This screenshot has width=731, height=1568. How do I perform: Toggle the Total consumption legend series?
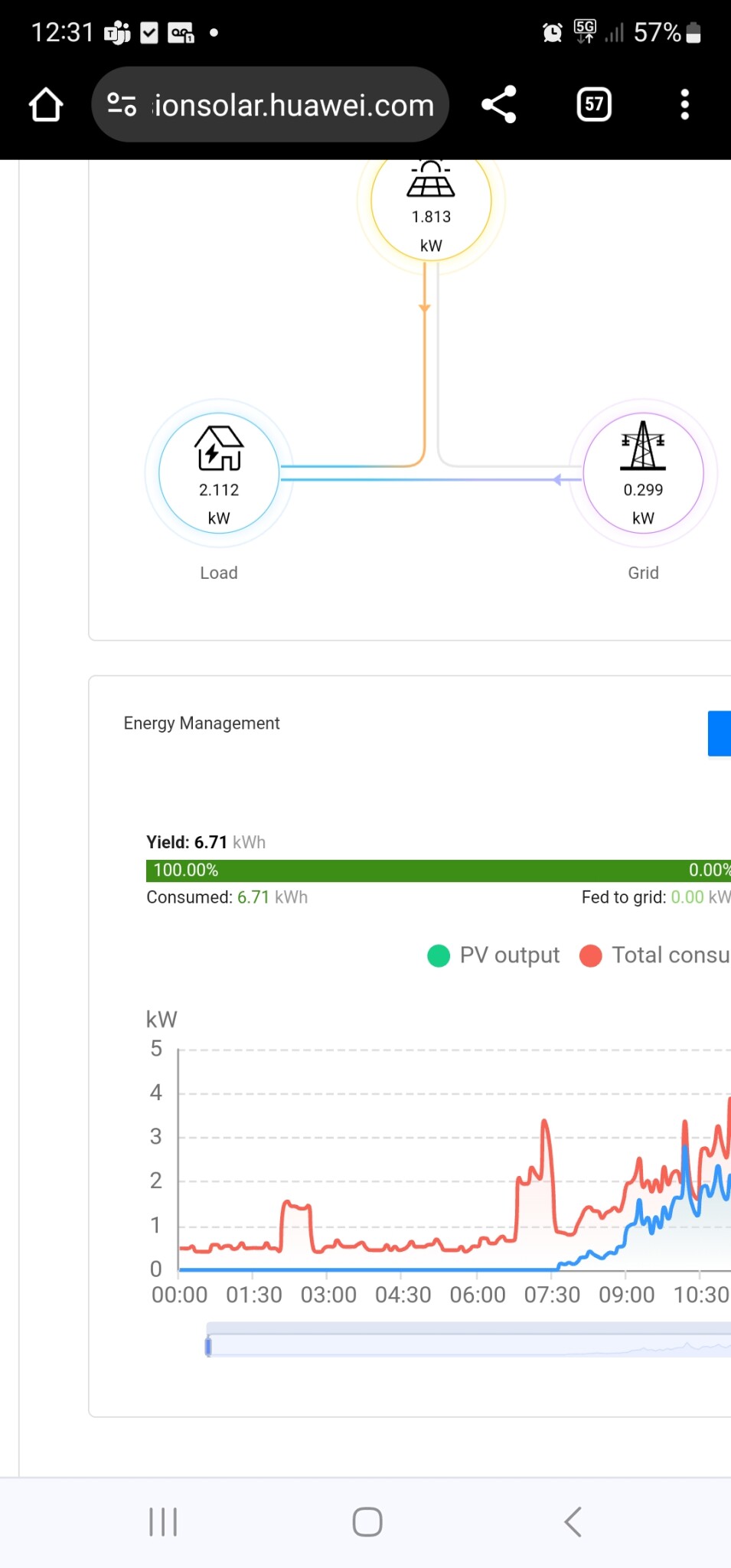click(654, 955)
